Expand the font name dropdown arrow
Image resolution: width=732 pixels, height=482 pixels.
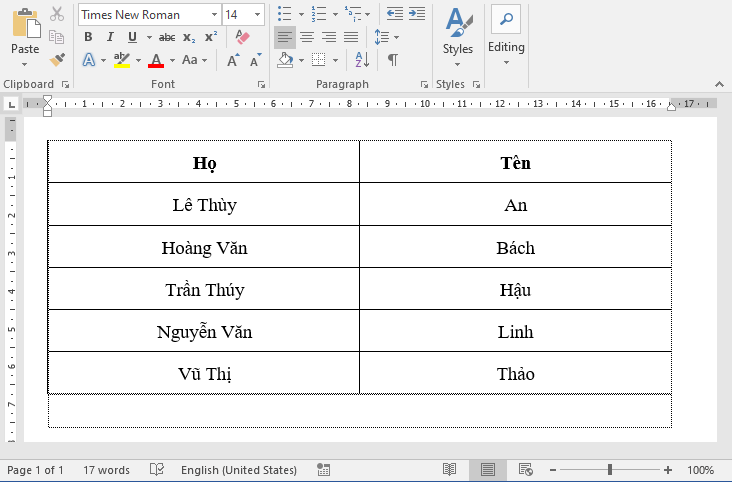[214, 15]
